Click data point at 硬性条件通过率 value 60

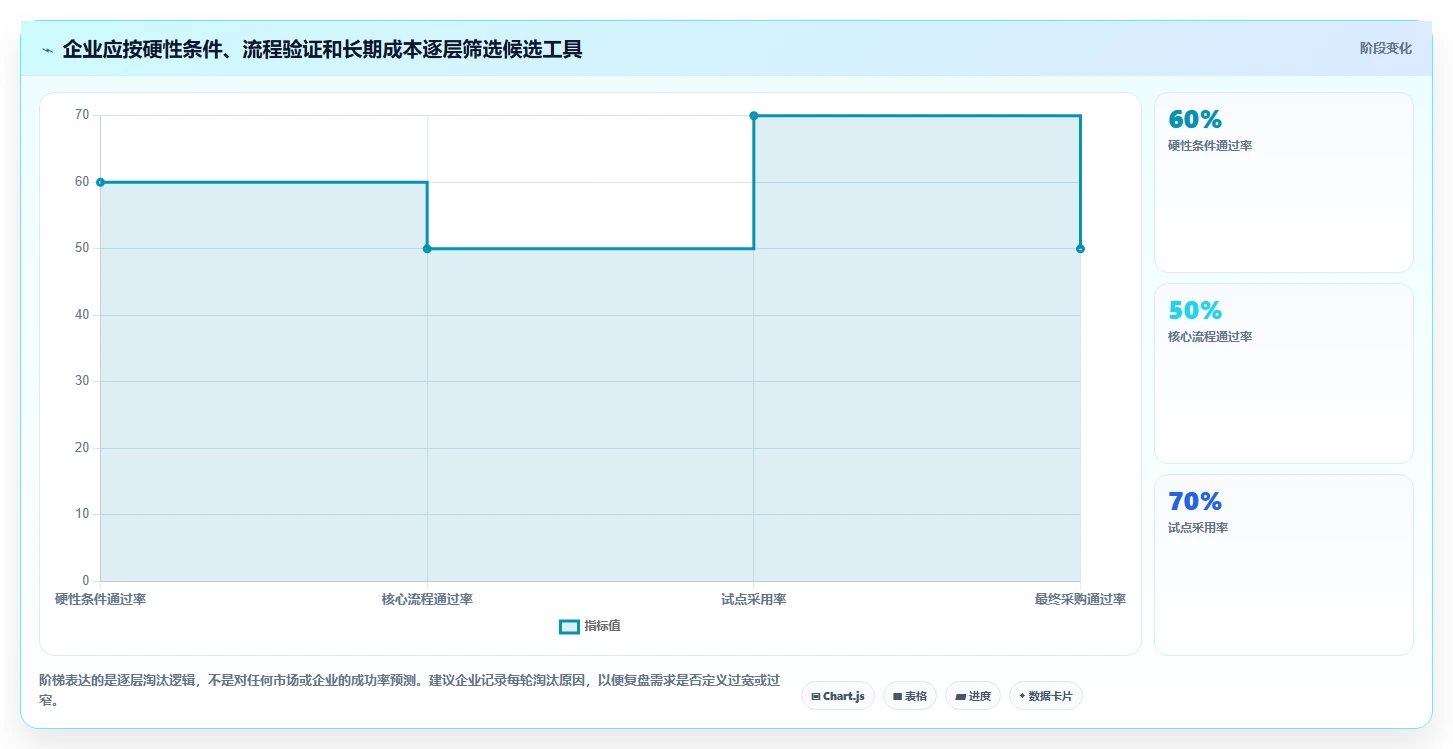tap(100, 182)
